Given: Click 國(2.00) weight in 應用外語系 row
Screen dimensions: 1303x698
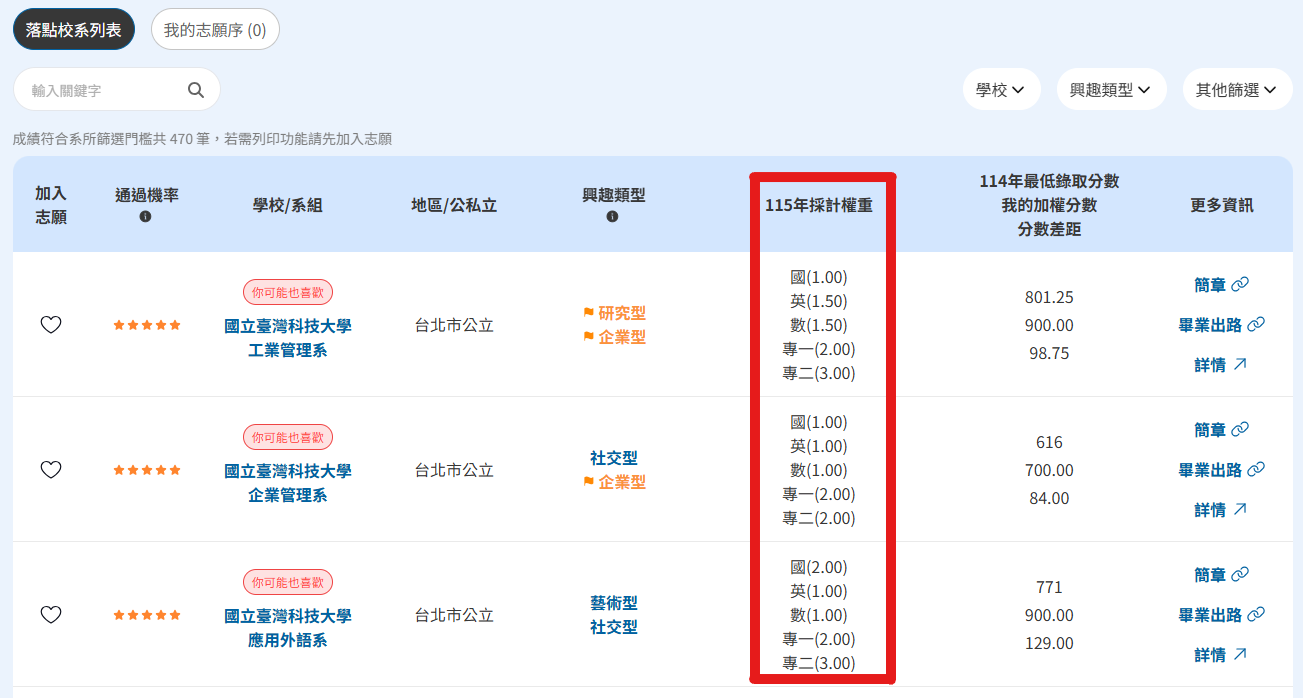Looking at the screenshot, I should pyautogui.click(x=819, y=567).
